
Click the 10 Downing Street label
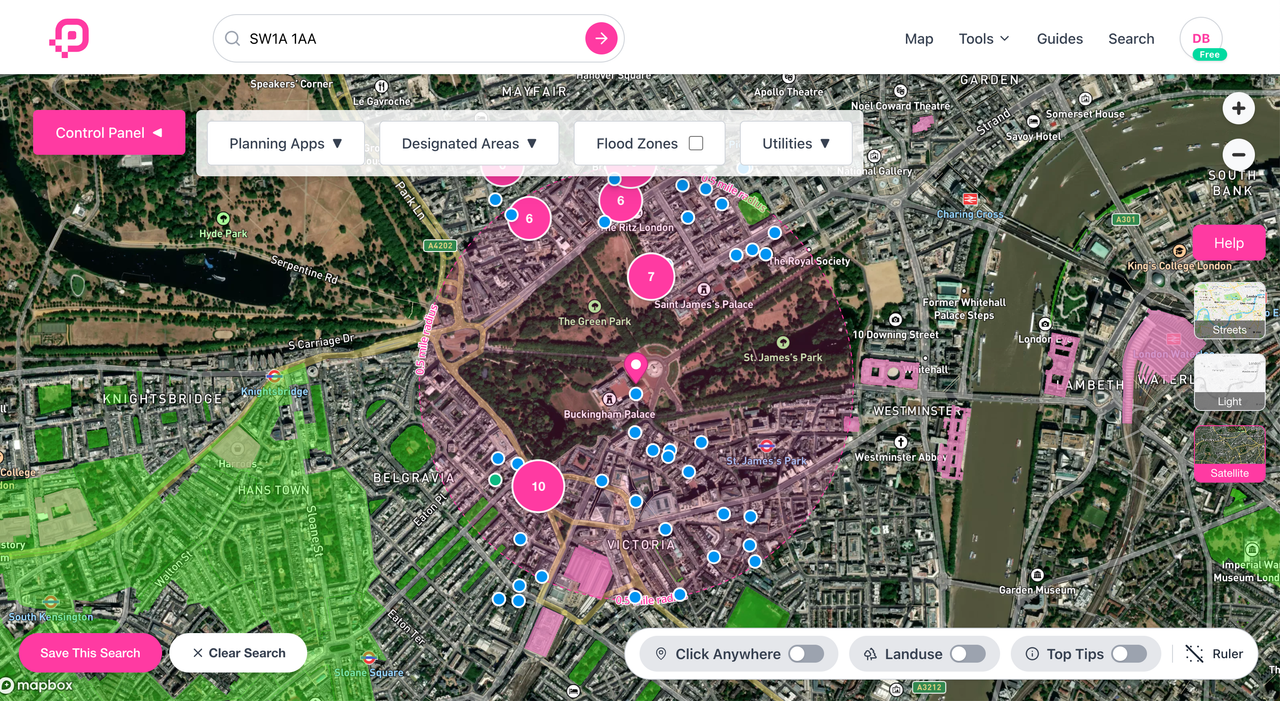point(896,335)
